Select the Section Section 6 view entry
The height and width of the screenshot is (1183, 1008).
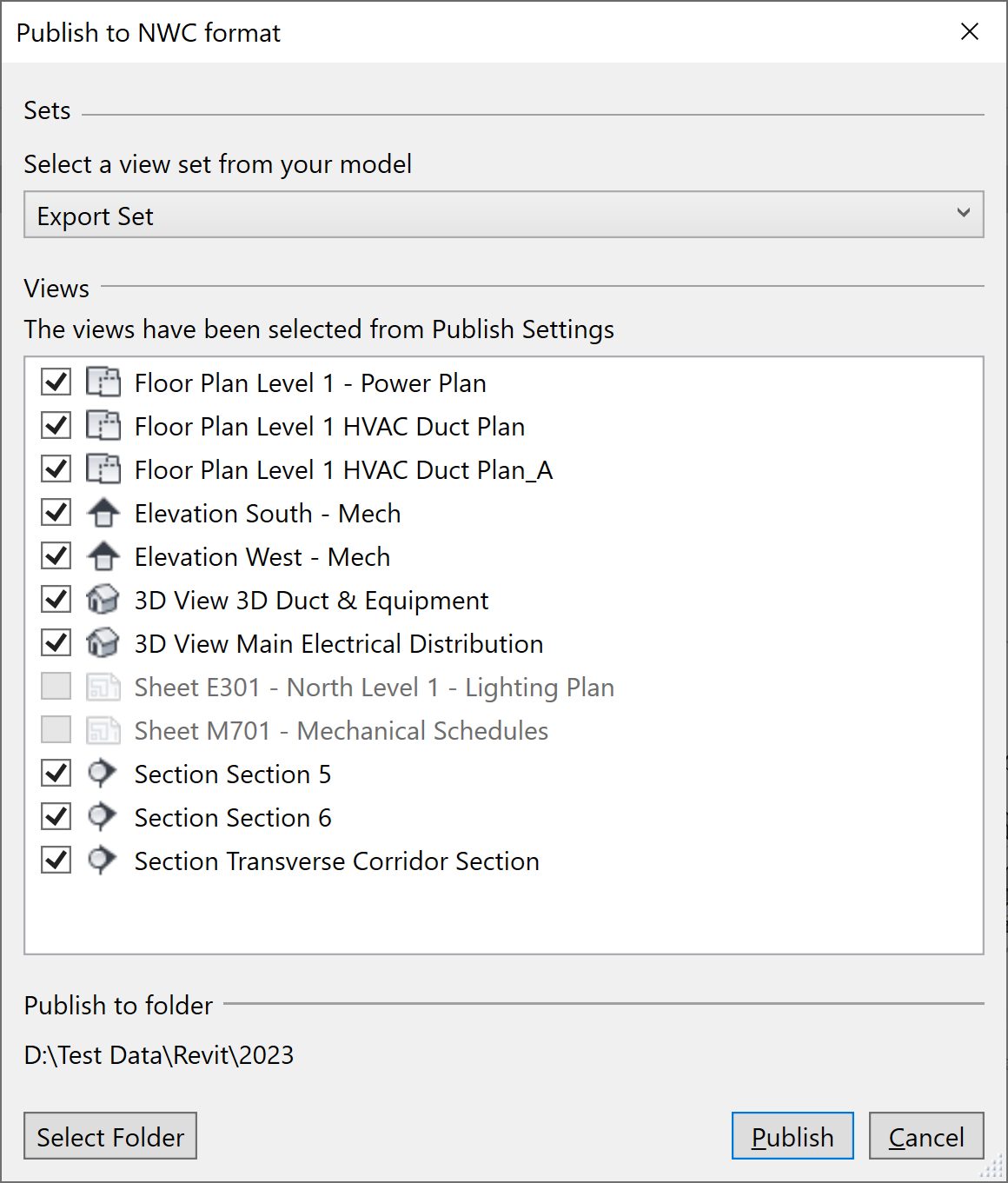coord(232,817)
